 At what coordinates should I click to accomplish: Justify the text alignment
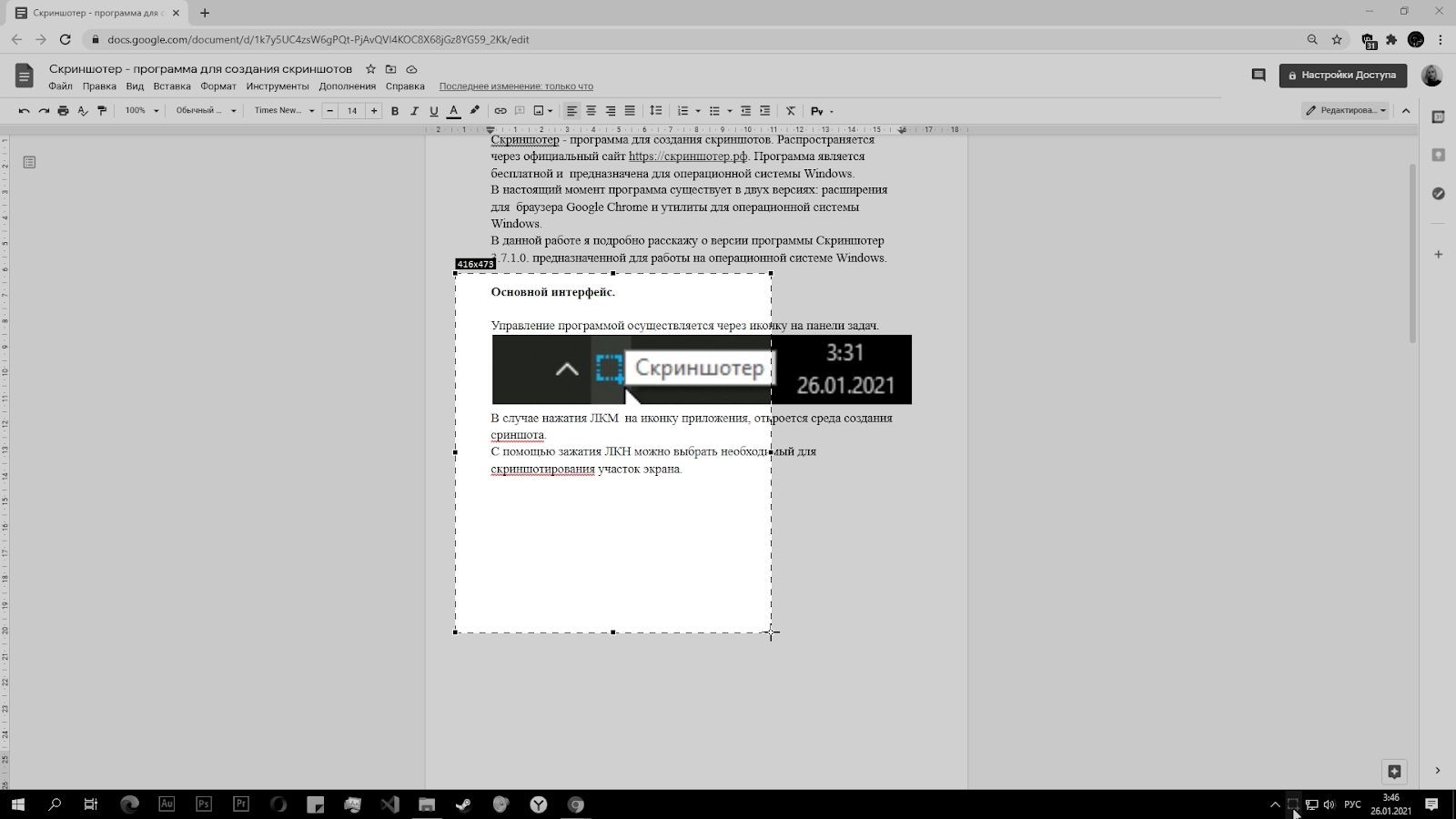tap(630, 111)
